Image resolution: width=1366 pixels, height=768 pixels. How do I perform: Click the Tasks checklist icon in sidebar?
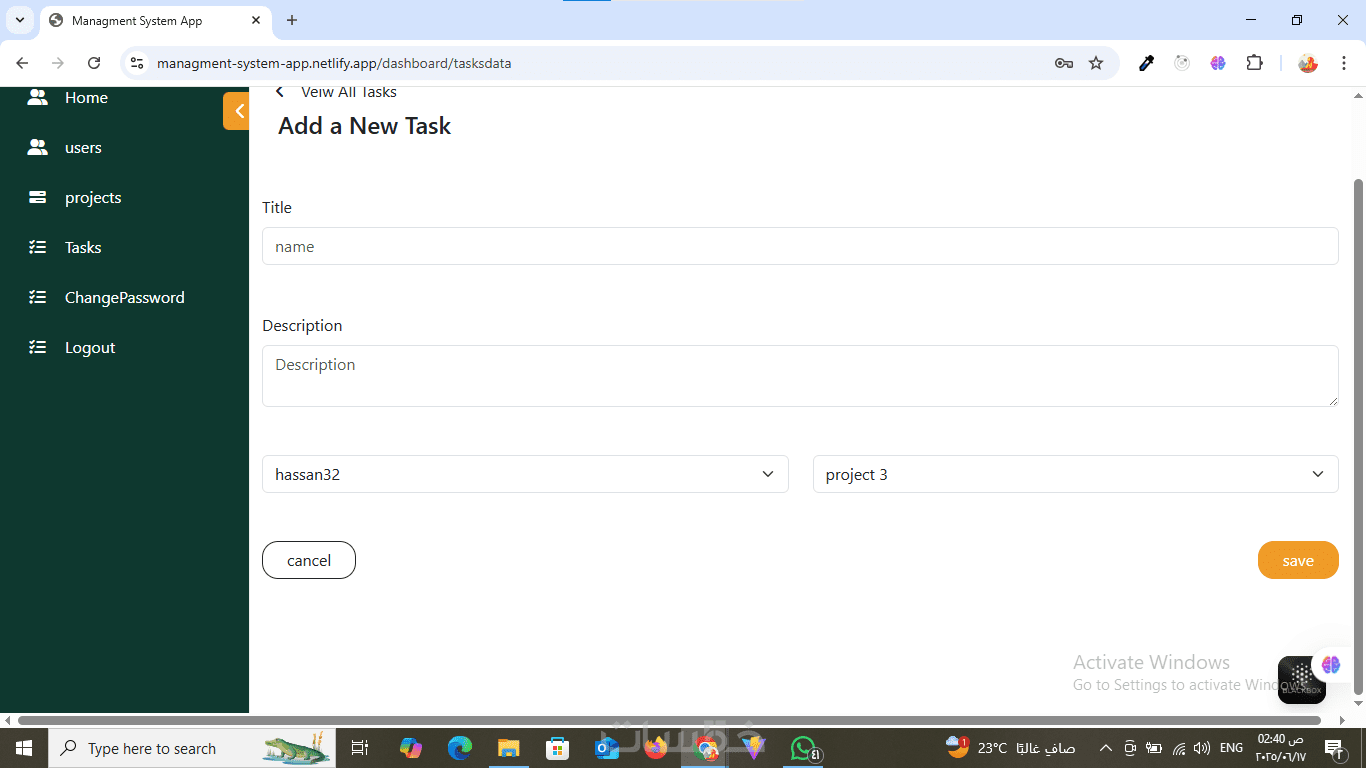pyautogui.click(x=37, y=247)
